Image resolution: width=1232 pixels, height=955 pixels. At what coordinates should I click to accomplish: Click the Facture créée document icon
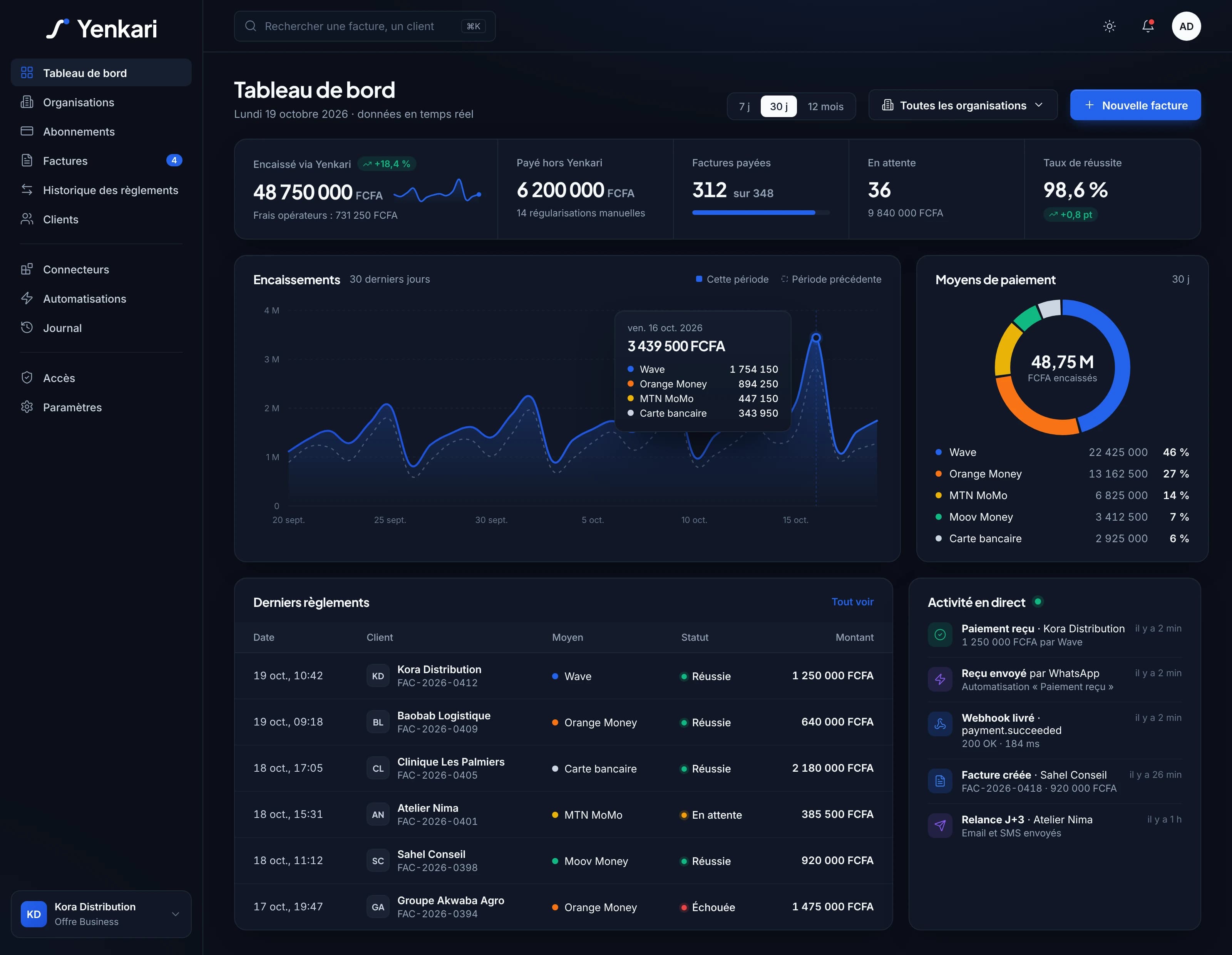pyautogui.click(x=940, y=781)
